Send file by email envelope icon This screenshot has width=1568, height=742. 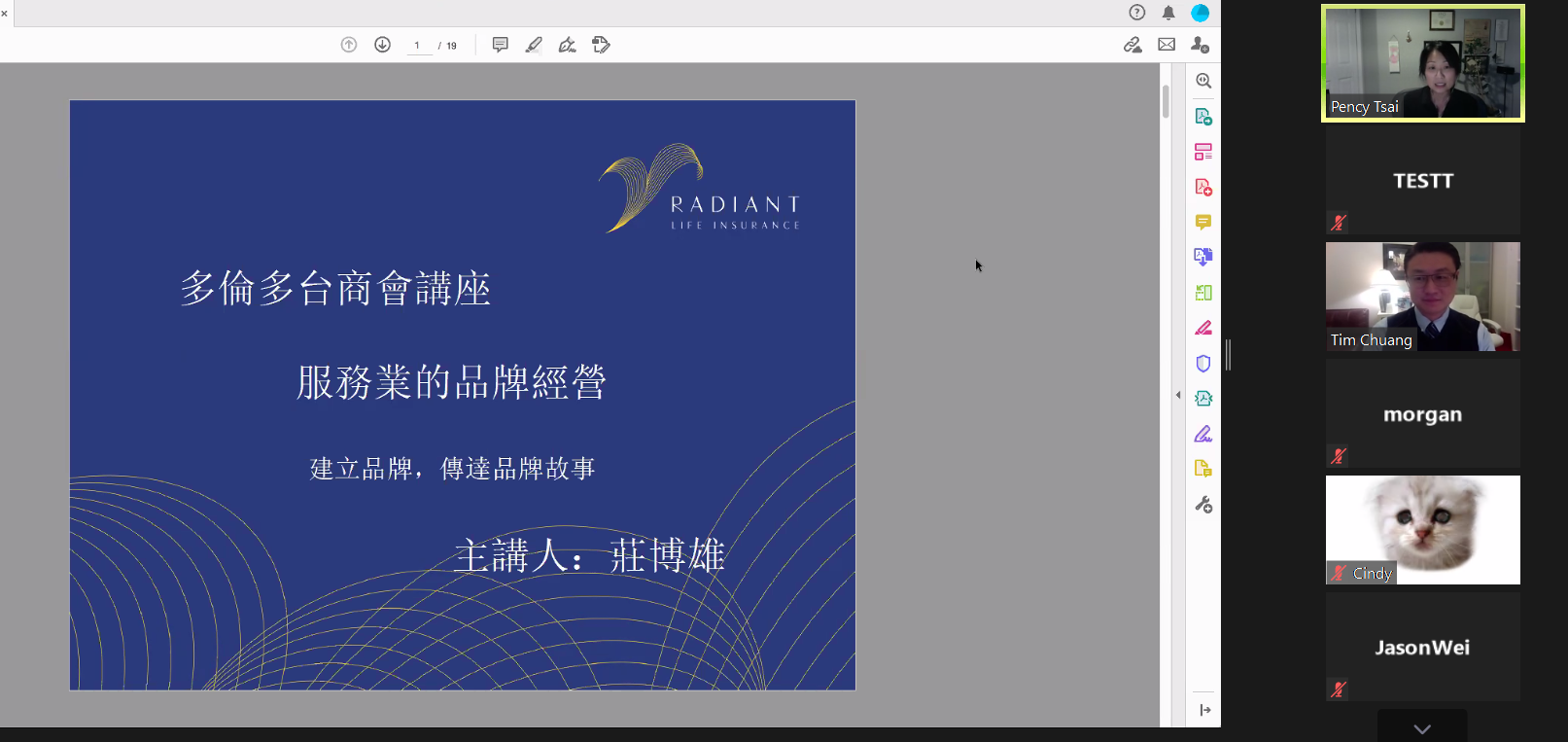pos(1167,45)
